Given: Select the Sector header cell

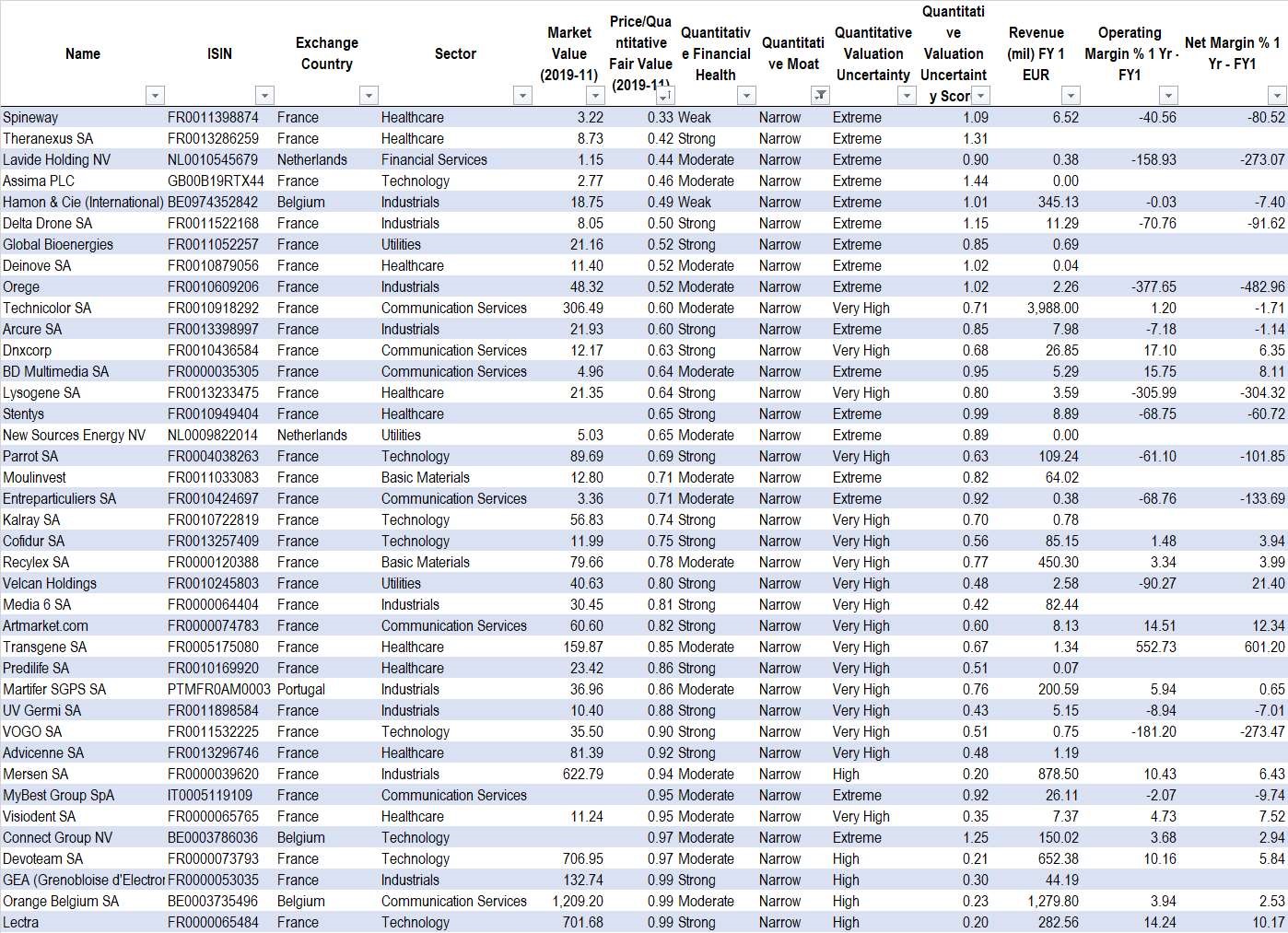Looking at the screenshot, I should click(x=455, y=53).
